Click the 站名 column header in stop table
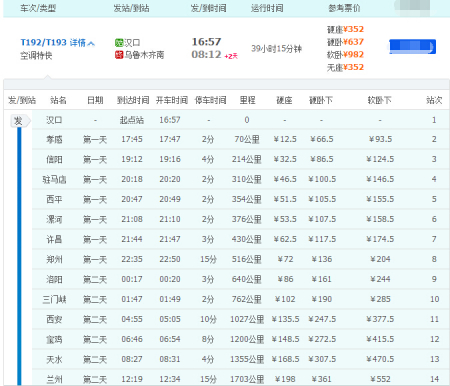The image size is (450, 386). point(58,100)
